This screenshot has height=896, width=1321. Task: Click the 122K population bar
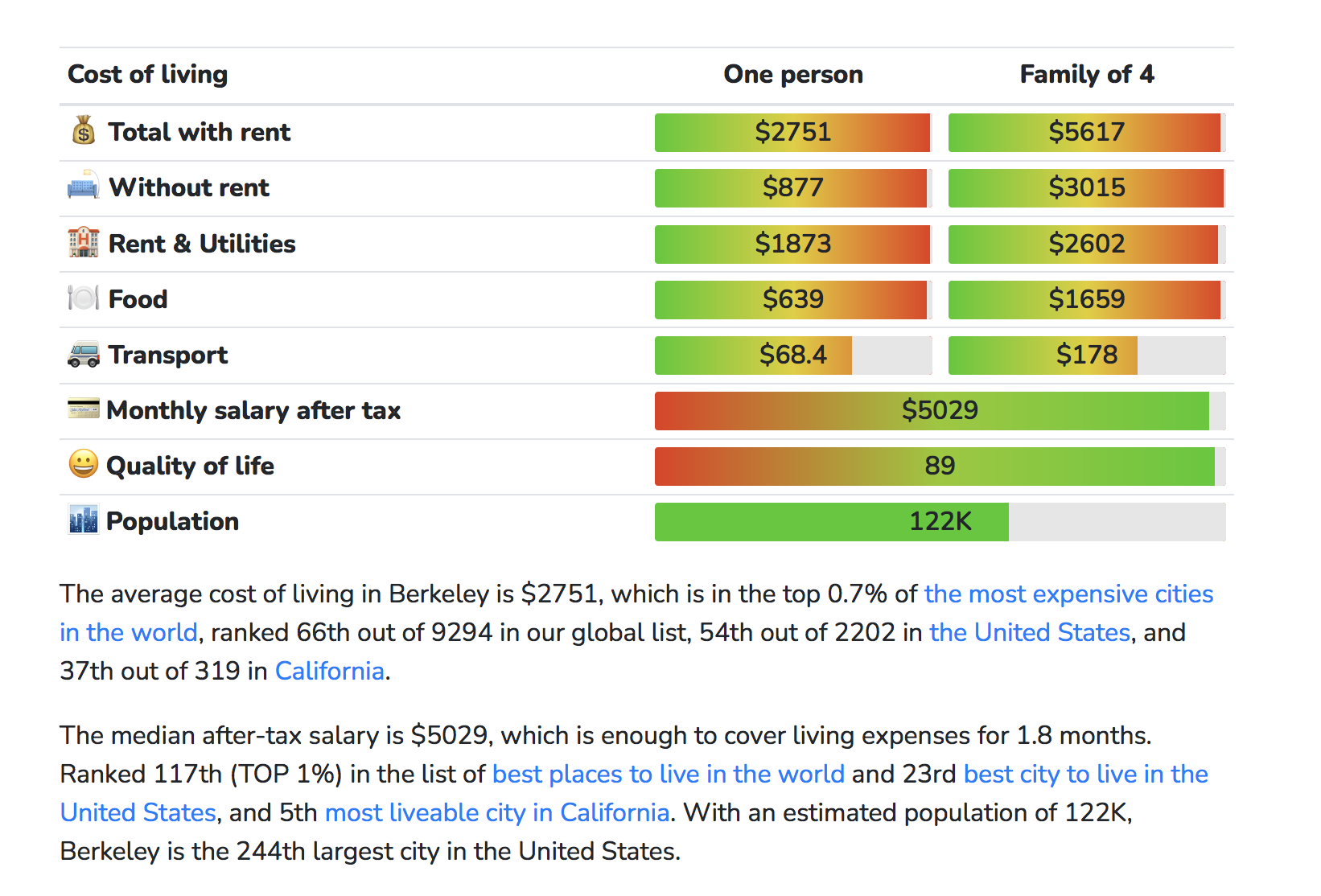tap(940, 521)
